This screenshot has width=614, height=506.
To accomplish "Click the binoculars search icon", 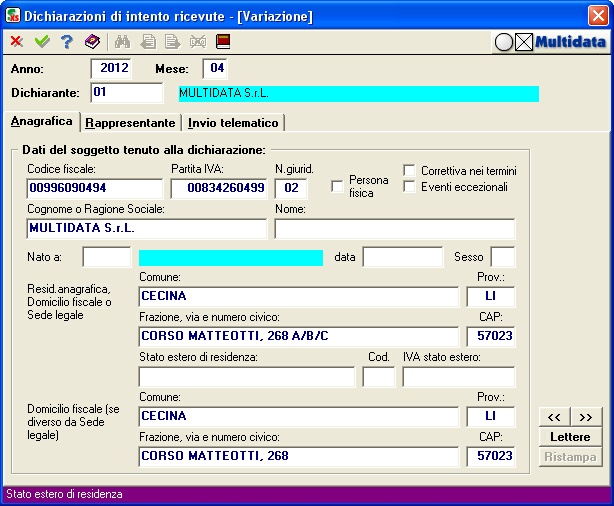I will tap(122, 41).
